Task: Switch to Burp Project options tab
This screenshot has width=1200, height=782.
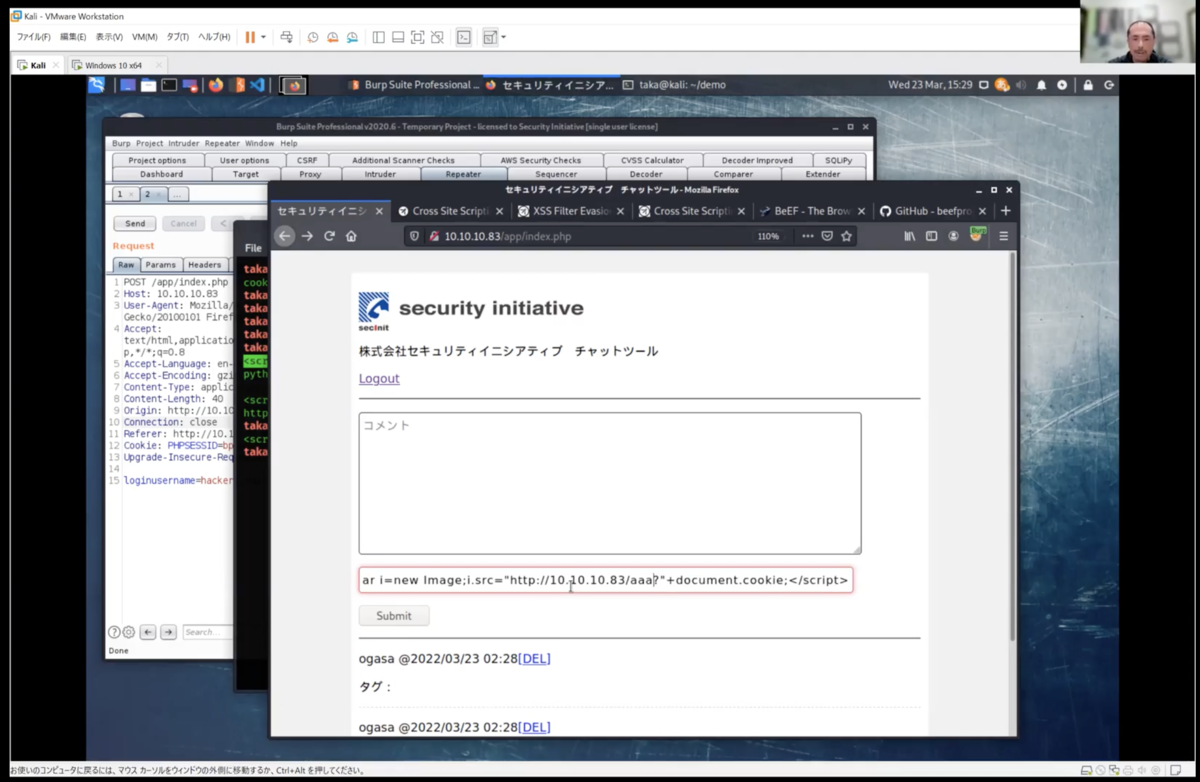Action: tap(157, 160)
